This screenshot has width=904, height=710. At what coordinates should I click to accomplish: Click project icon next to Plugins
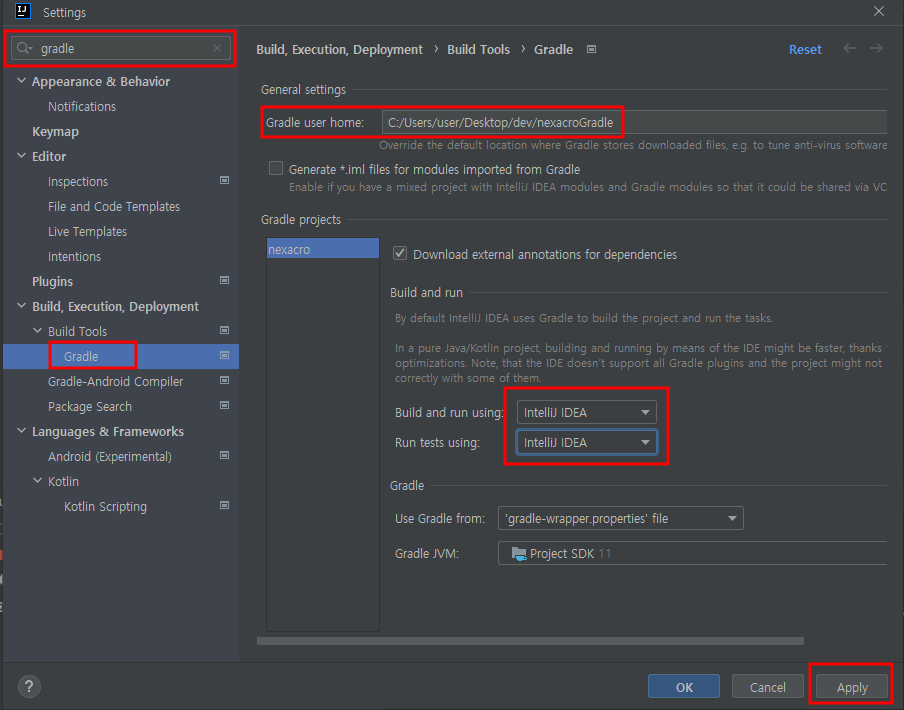coord(225,280)
